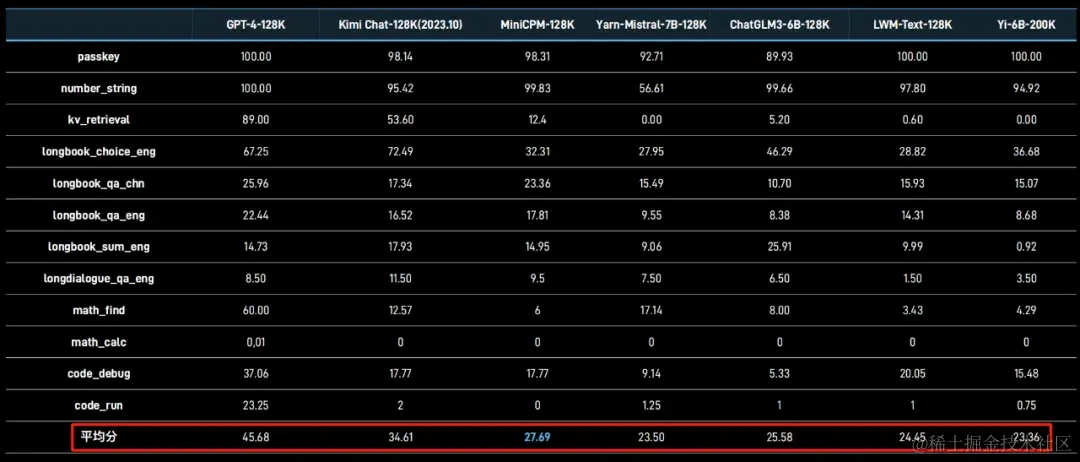Click the number_string score 95.42
The image size is (1080, 462).
click(400, 89)
